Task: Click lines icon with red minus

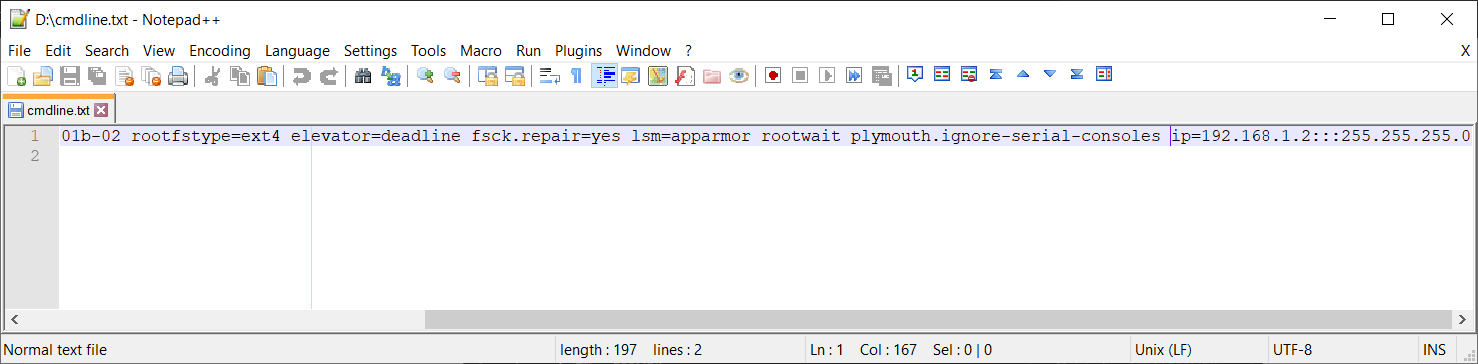Action: pos(969,74)
